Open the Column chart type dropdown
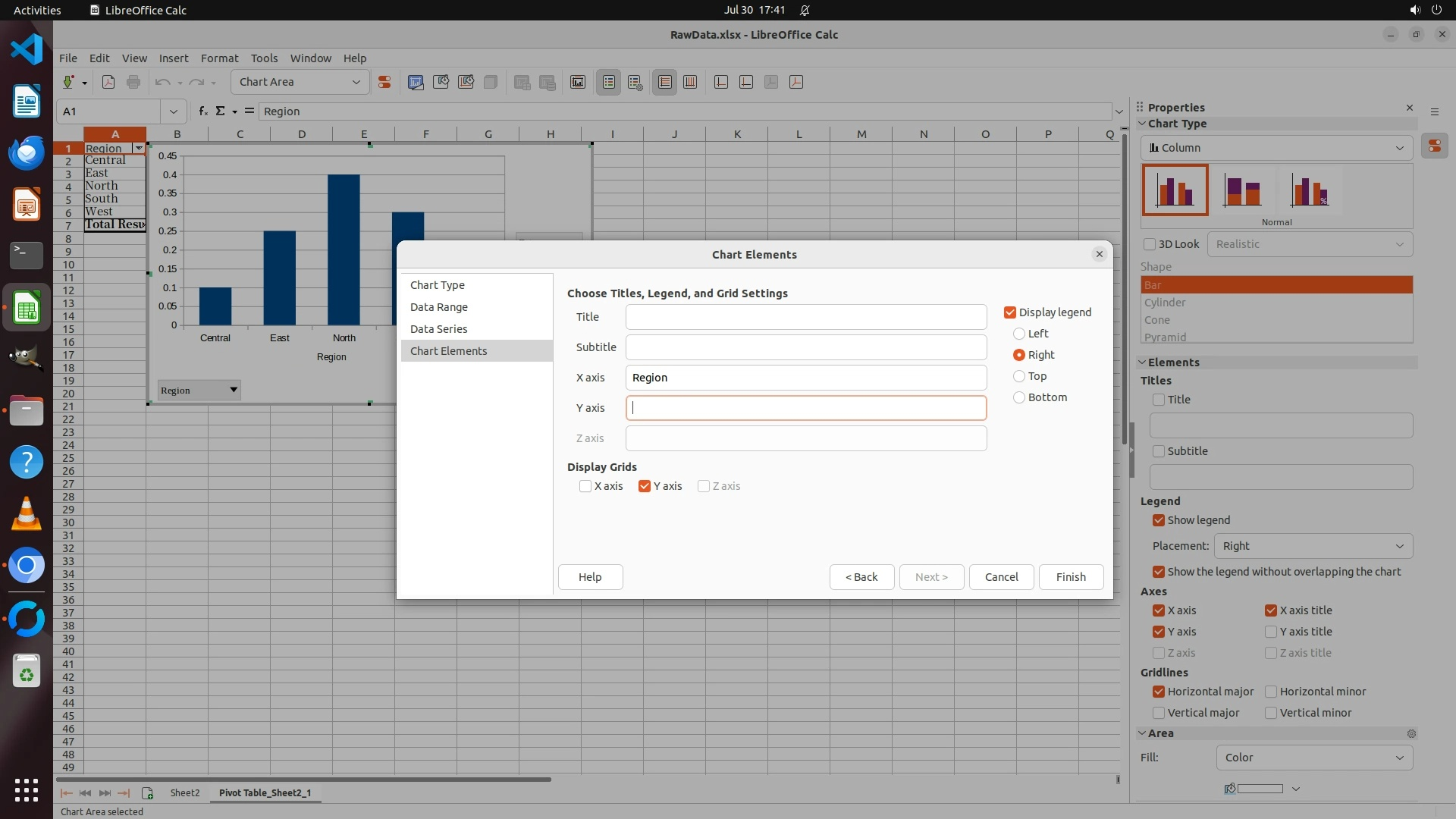 1276,148
